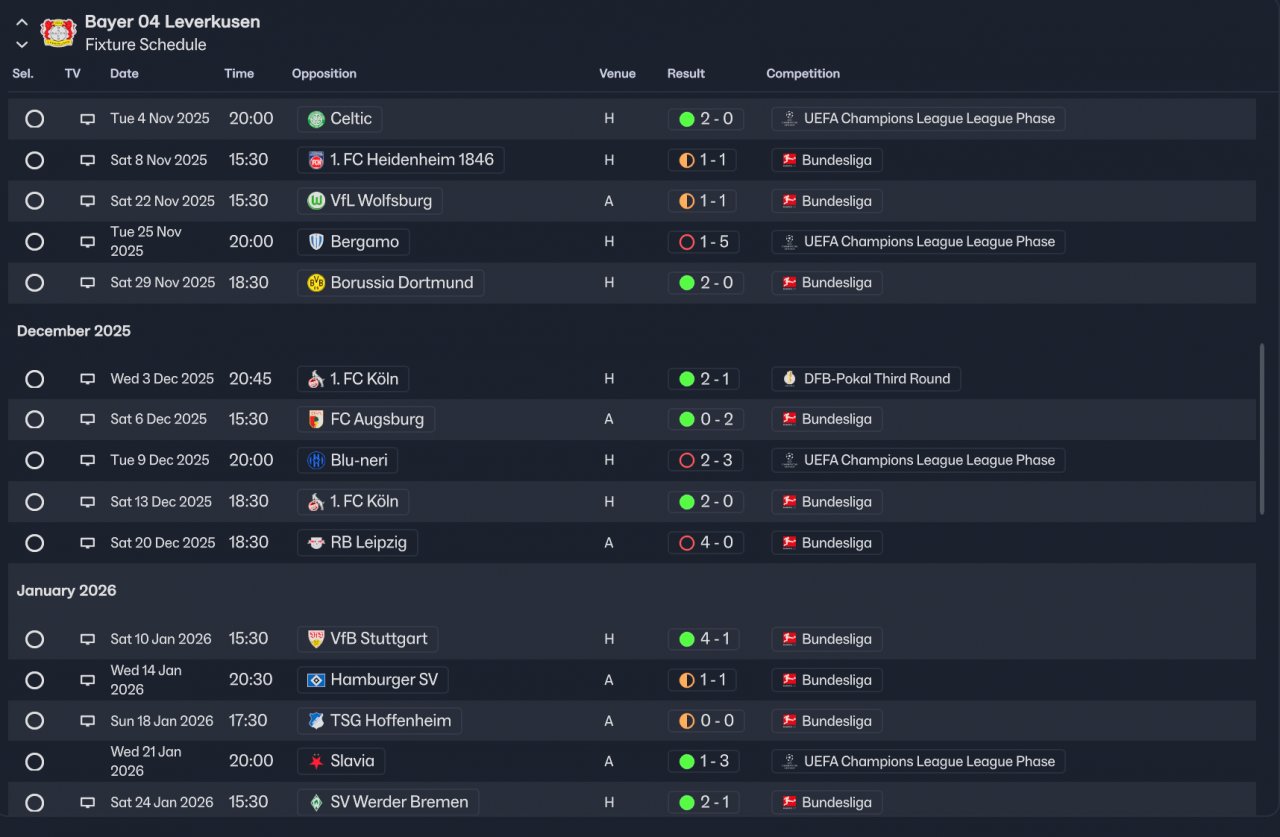The width and height of the screenshot is (1280, 837).
Task: Click the Opposition column header
Action: (324, 74)
